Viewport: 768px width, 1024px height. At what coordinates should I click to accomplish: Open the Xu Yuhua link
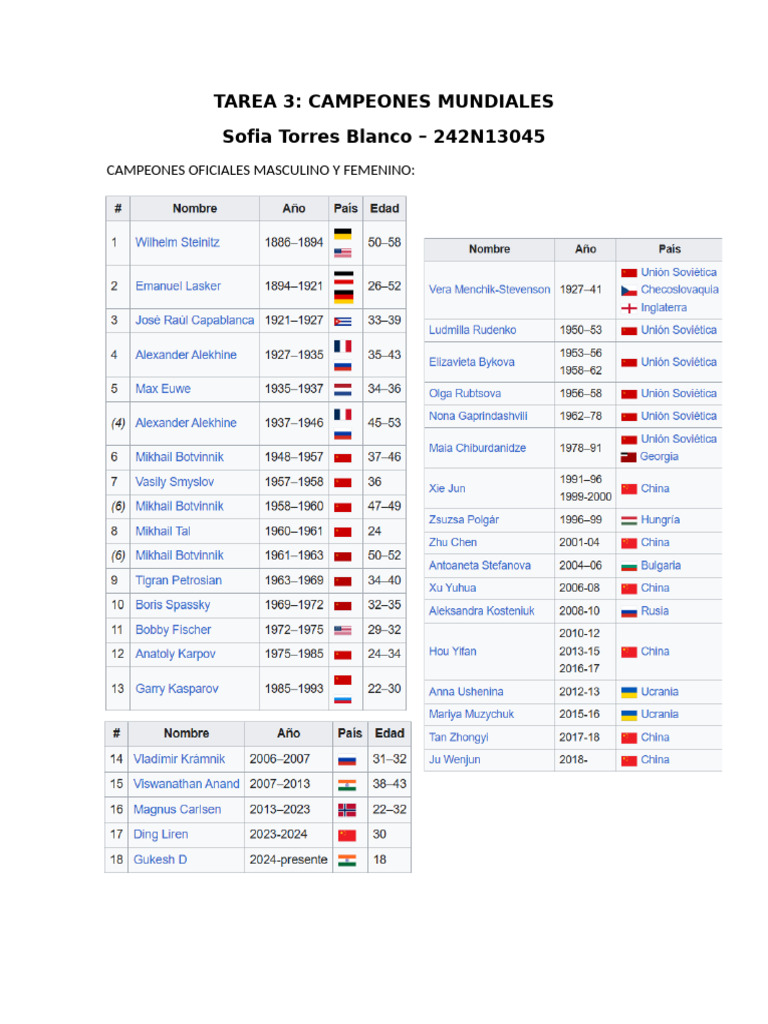click(x=452, y=588)
